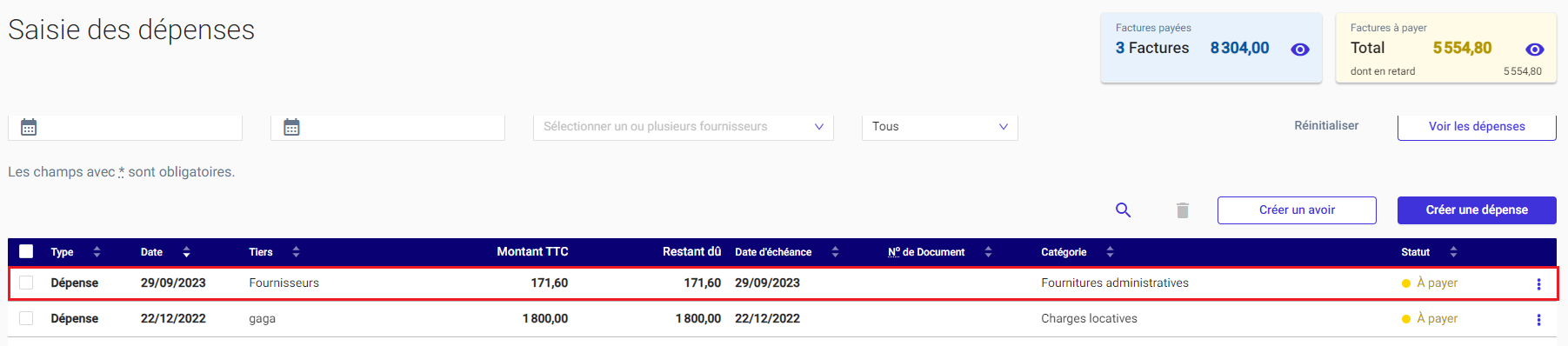Open the Tous status dropdown
1568x346 pixels.
coord(940,127)
